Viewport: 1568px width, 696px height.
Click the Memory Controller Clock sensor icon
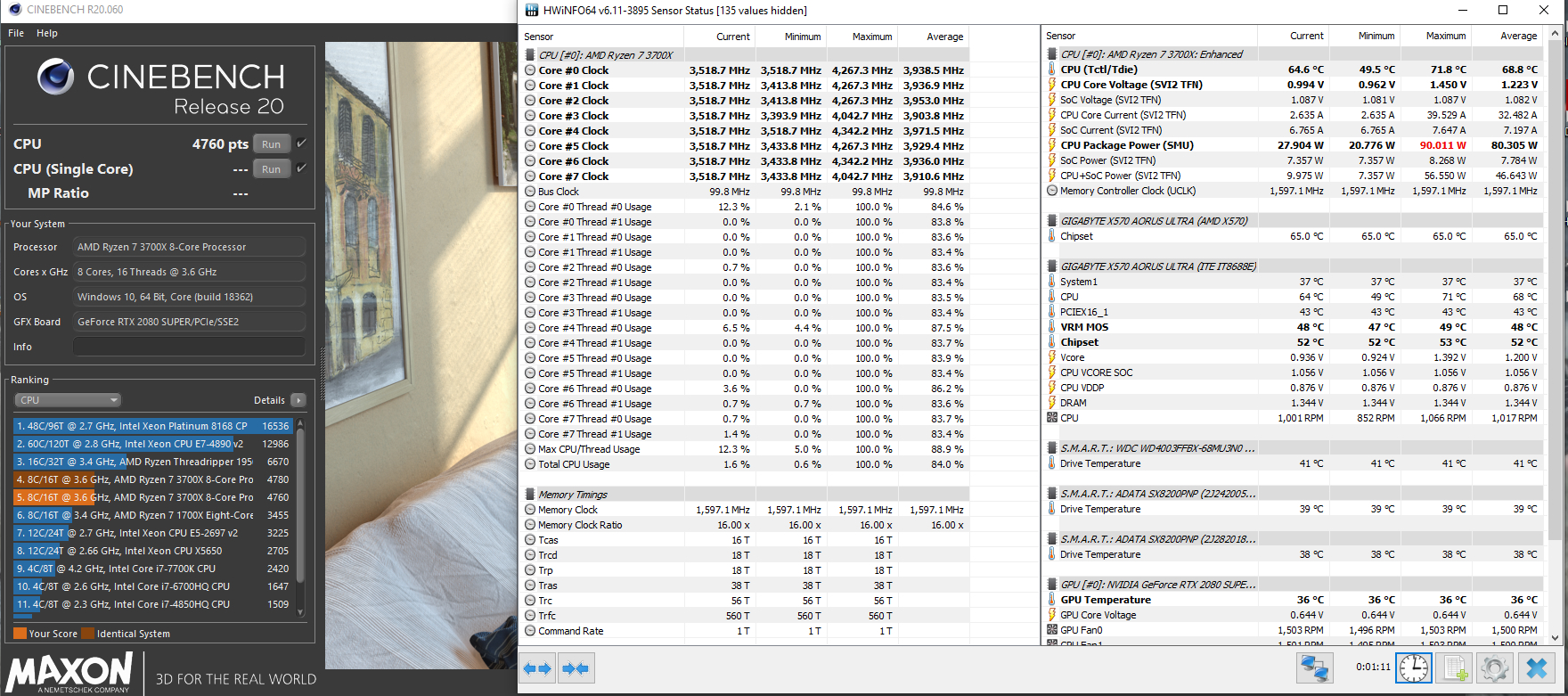click(x=1052, y=191)
